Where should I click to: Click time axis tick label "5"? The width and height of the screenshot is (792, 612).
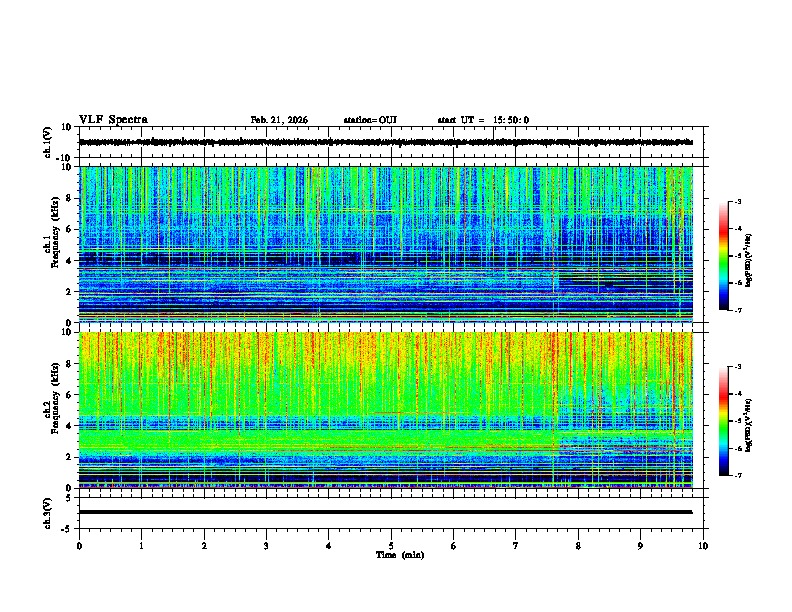coord(391,546)
